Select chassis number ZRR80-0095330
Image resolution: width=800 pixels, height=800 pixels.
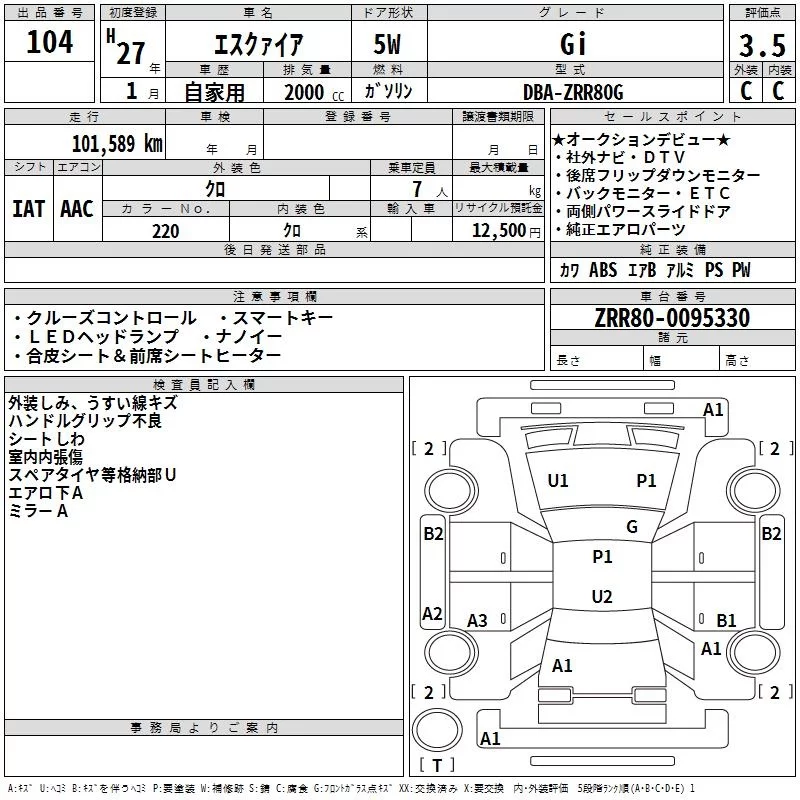pos(672,318)
